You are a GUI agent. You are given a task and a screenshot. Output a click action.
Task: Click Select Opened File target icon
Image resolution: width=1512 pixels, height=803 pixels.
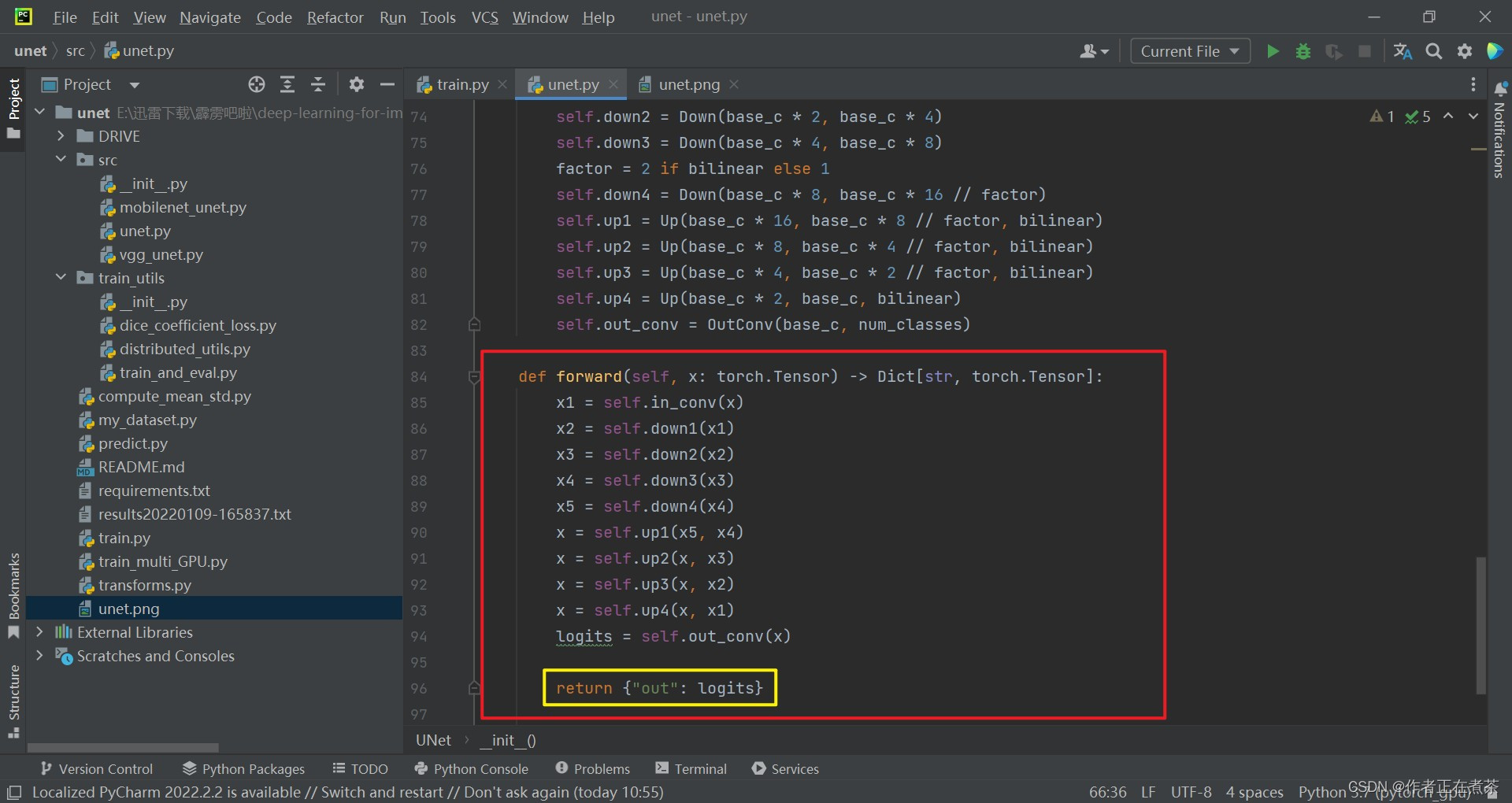coord(257,84)
